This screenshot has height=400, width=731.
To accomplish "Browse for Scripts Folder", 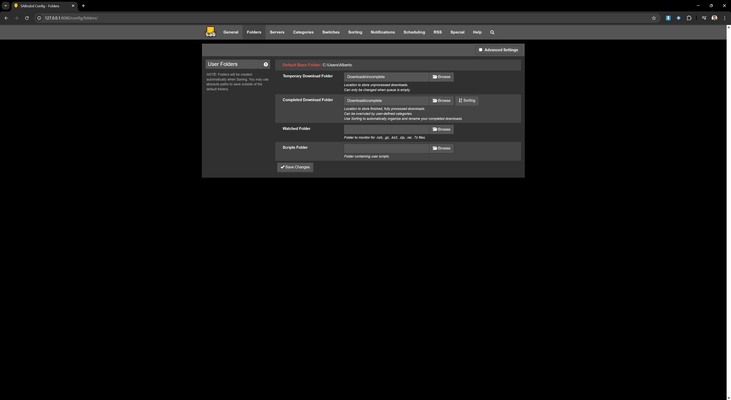I will pyautogui.click(x=441, y=148).
